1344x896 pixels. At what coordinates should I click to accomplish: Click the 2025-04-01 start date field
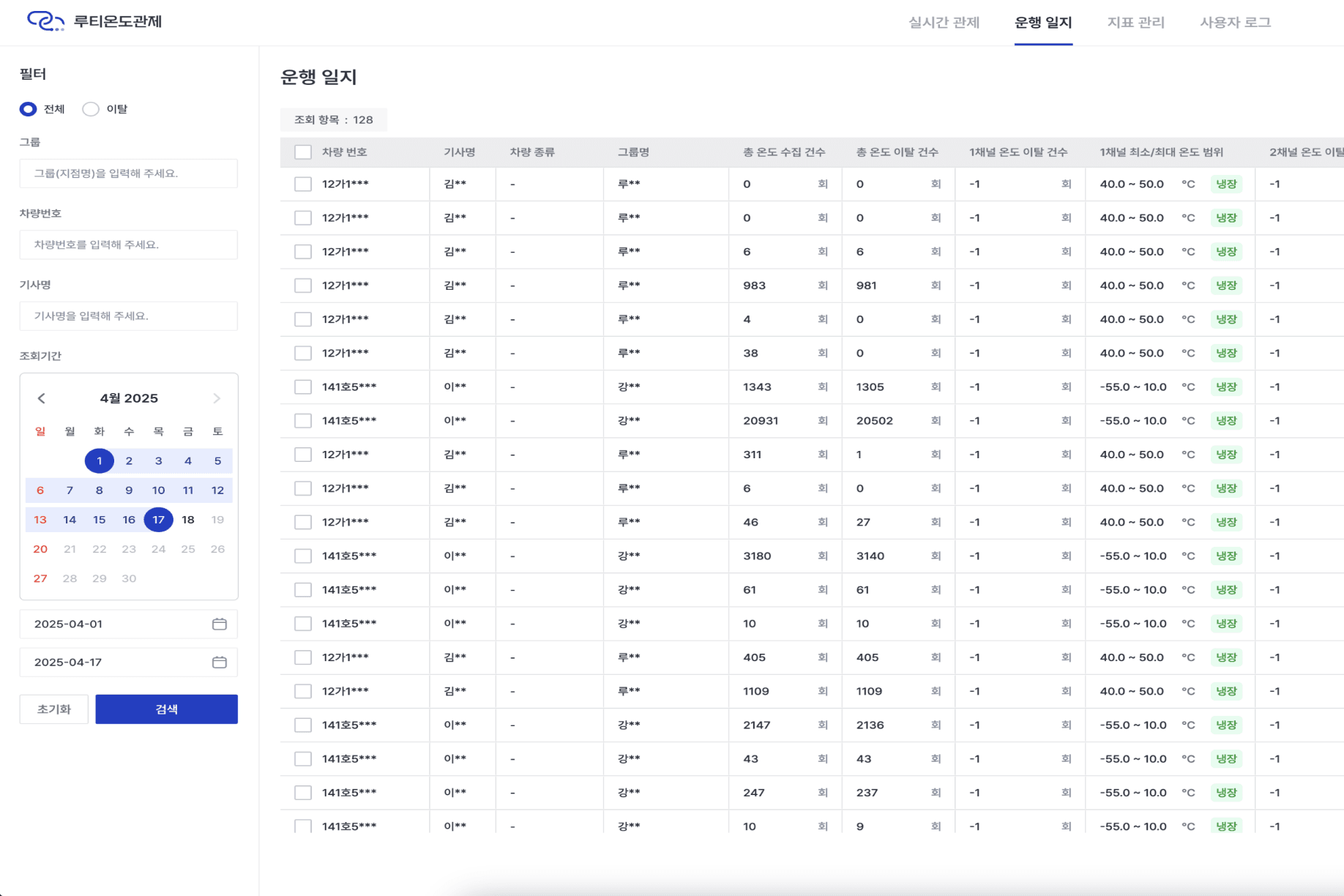[x=129, y=624]
